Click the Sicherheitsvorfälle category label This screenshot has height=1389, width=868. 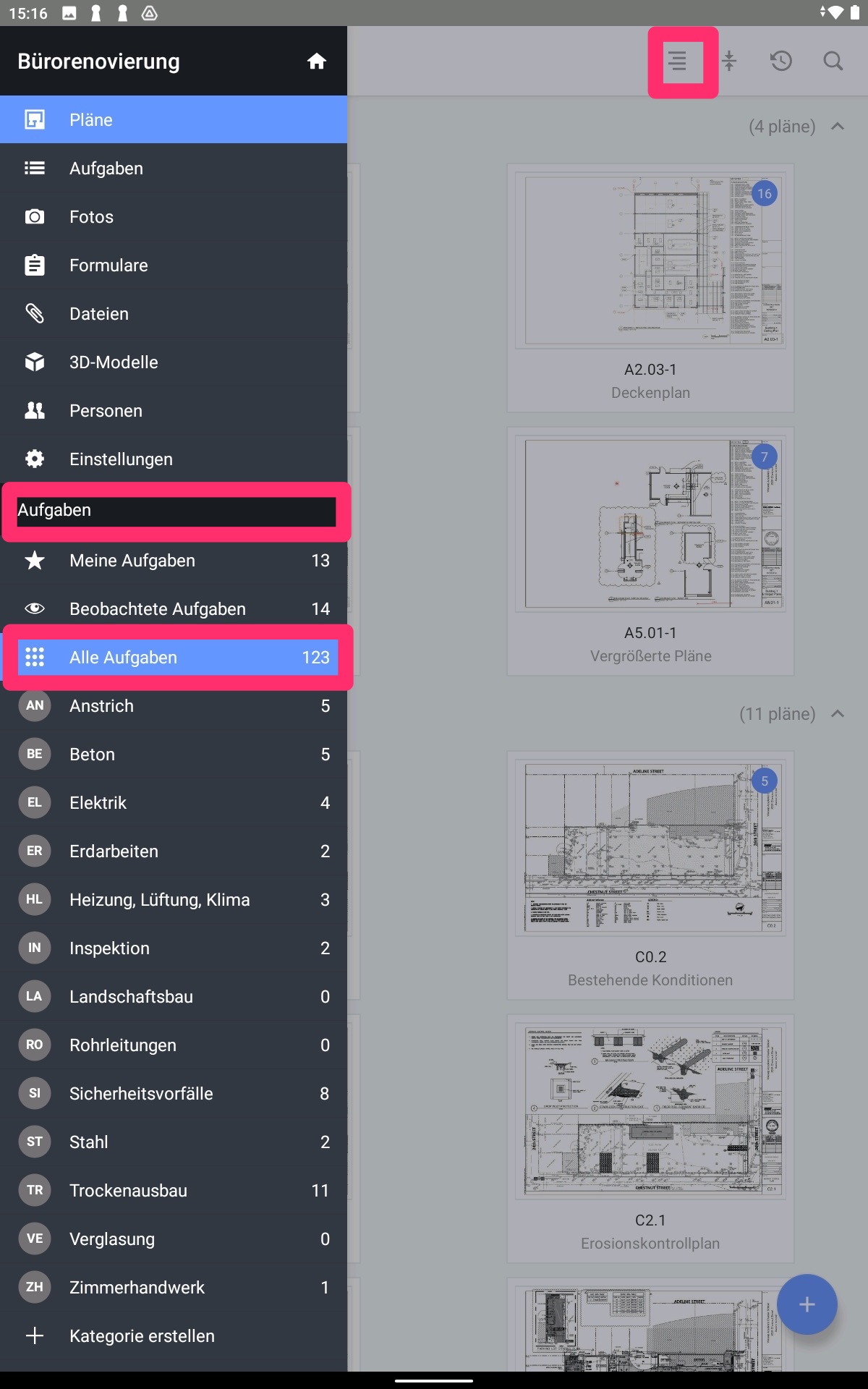click(141, 1093)
